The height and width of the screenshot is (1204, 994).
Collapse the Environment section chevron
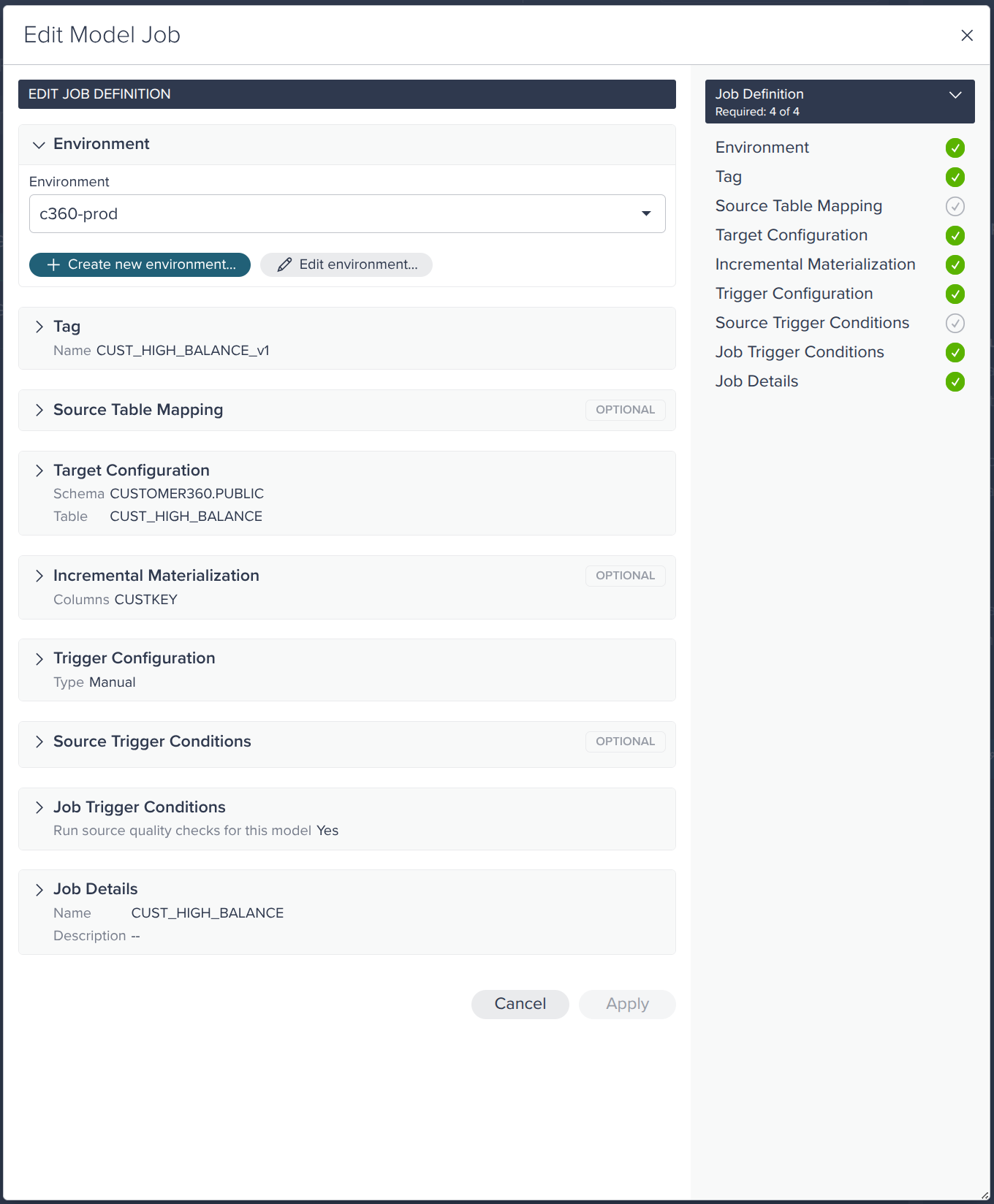click(x=39, y=145)
